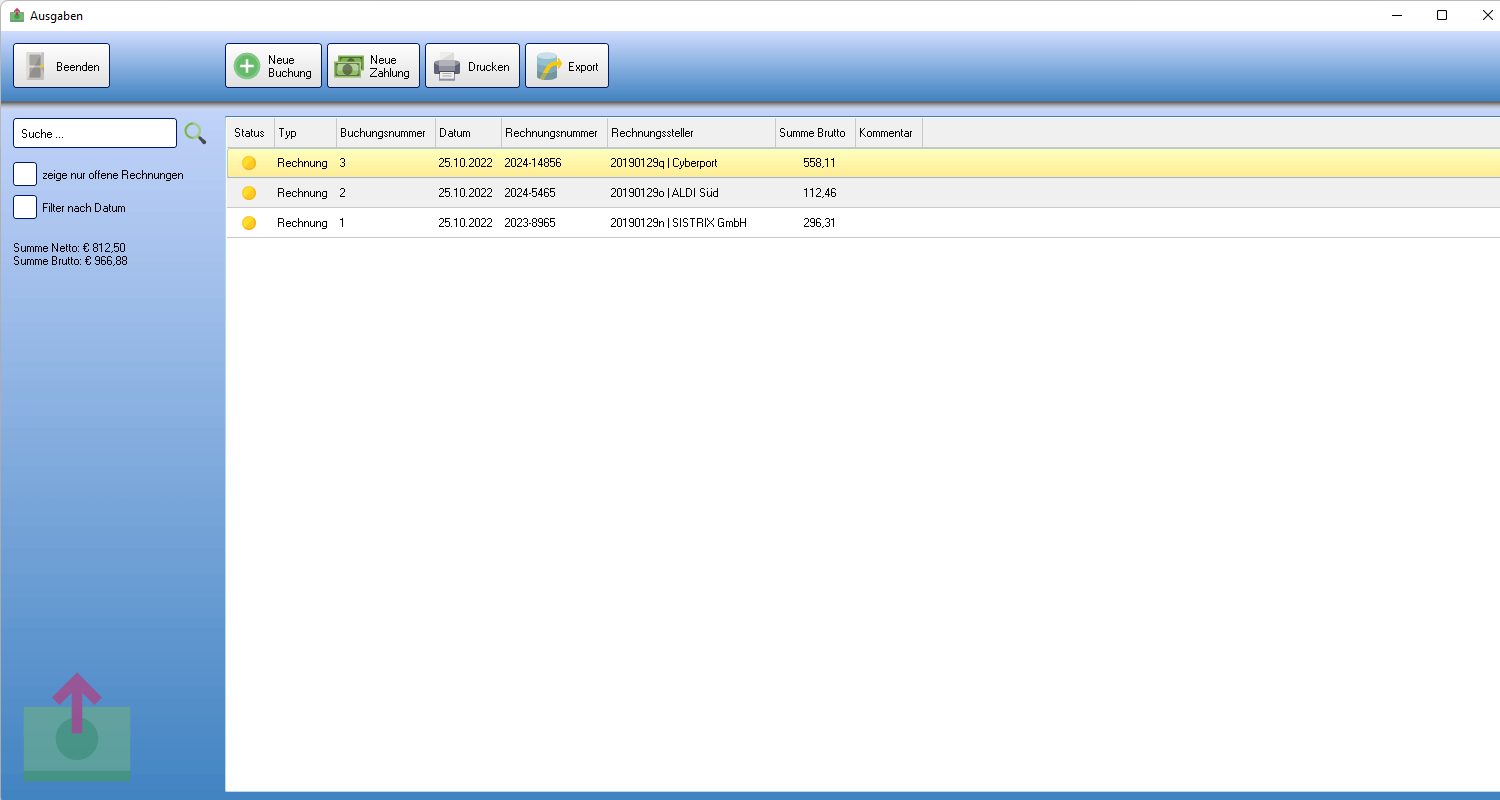Sort by the Datum column header

point(468,133)
